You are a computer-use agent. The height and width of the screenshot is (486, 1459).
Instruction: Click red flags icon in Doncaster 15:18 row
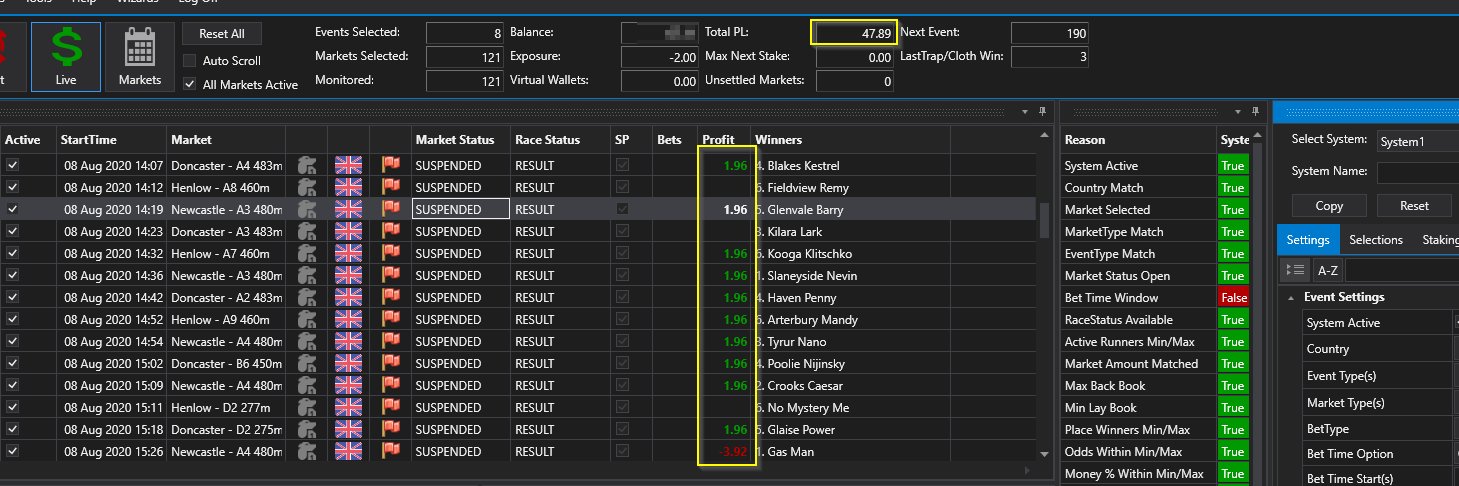[390, 430]
